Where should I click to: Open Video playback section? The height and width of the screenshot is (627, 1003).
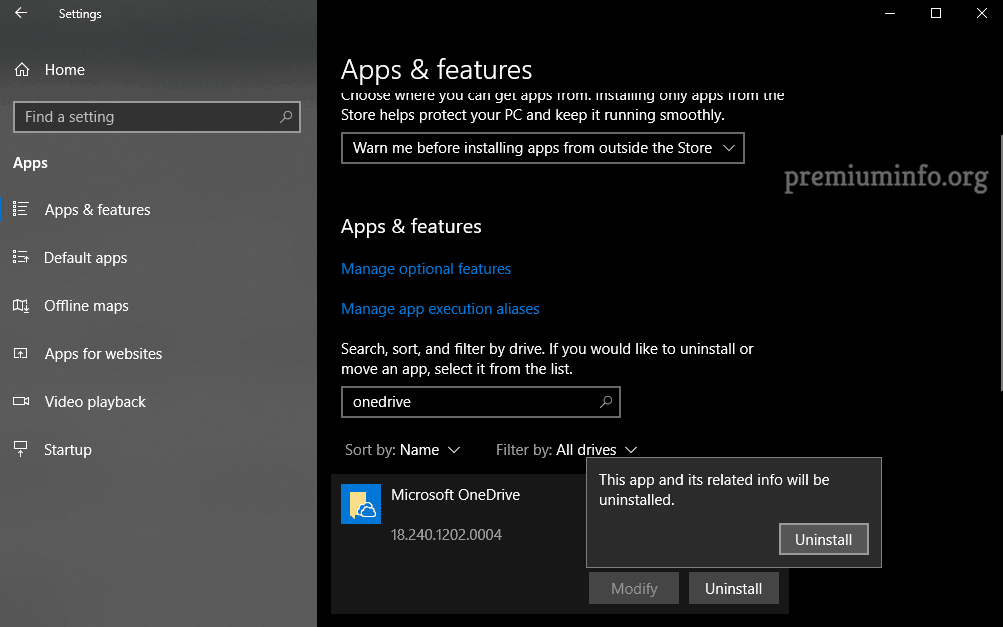click(x=95, y=402)
